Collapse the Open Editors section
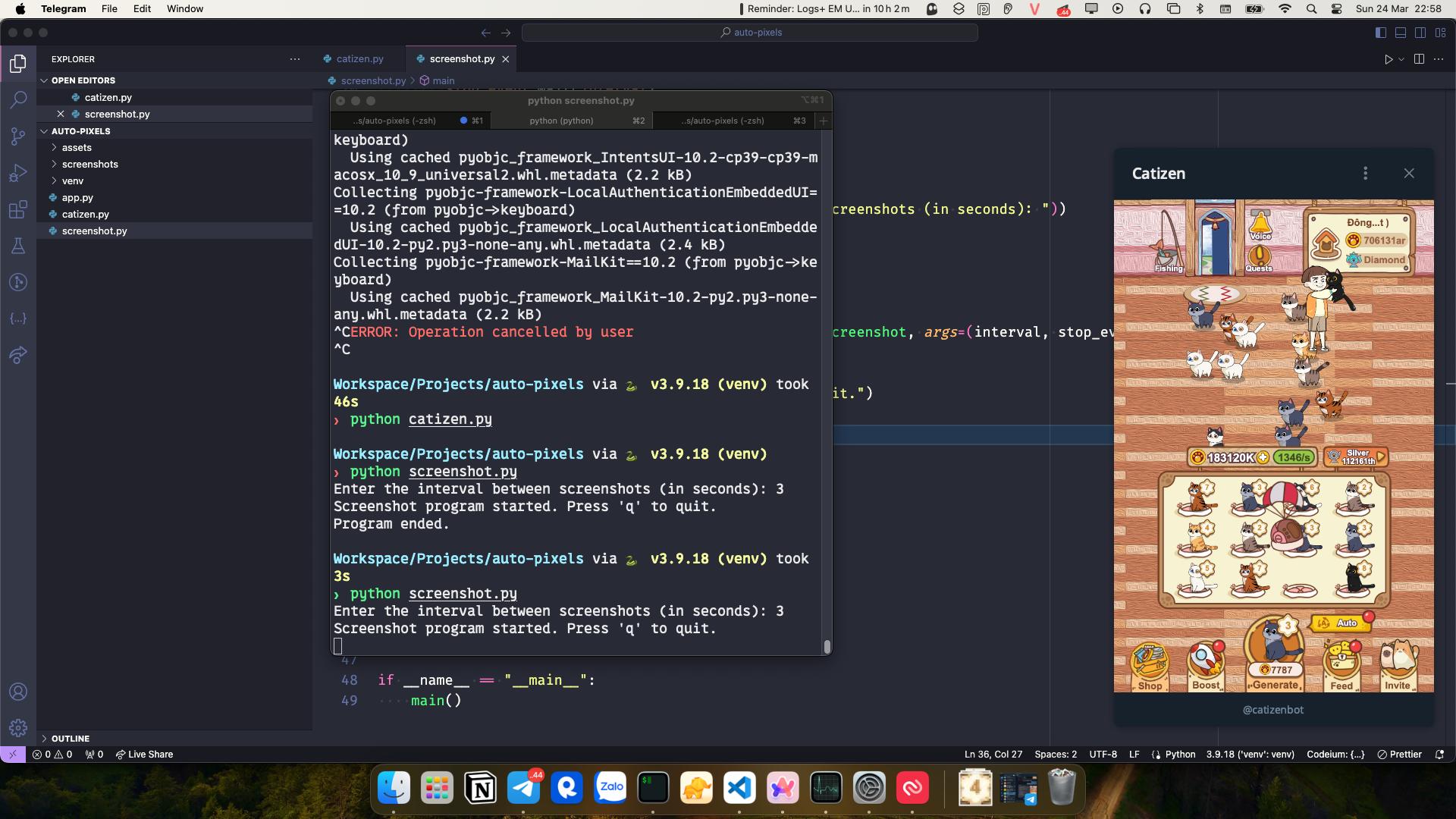Screen dimensions: 1456x819 (x=174, y=80)
